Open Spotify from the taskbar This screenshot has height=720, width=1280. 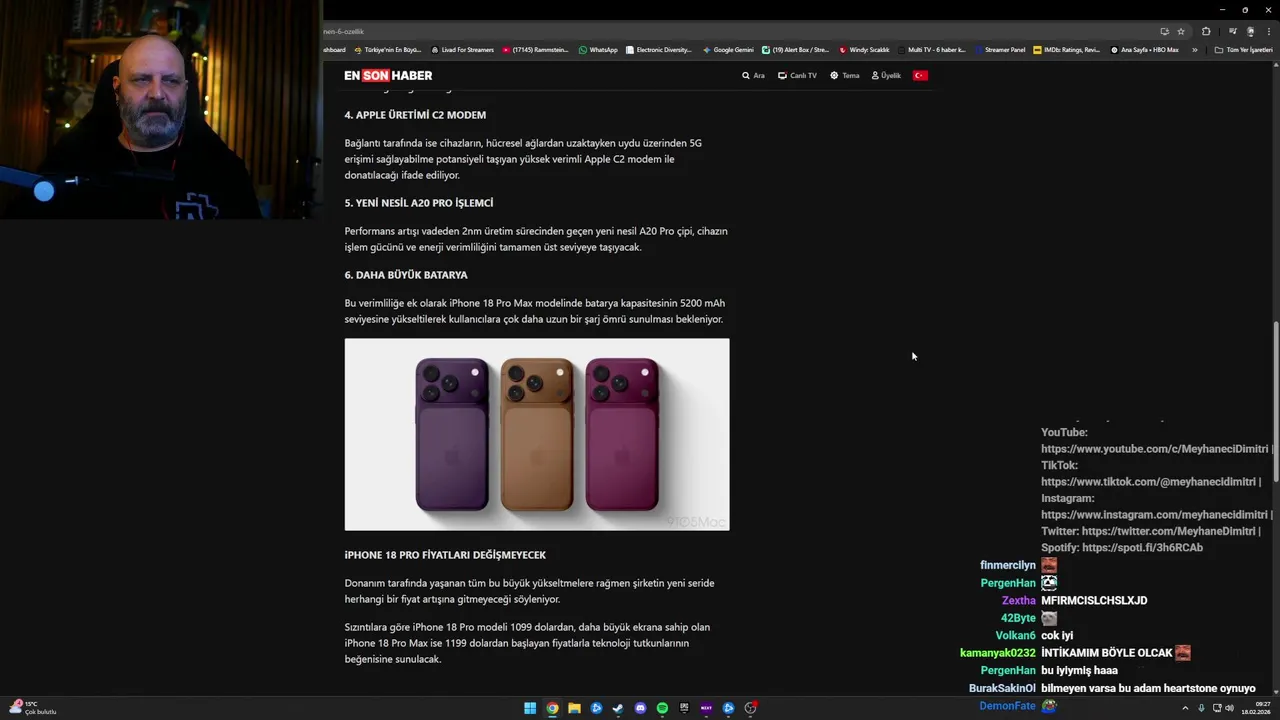pyautogui.click(x=662, y=708)
